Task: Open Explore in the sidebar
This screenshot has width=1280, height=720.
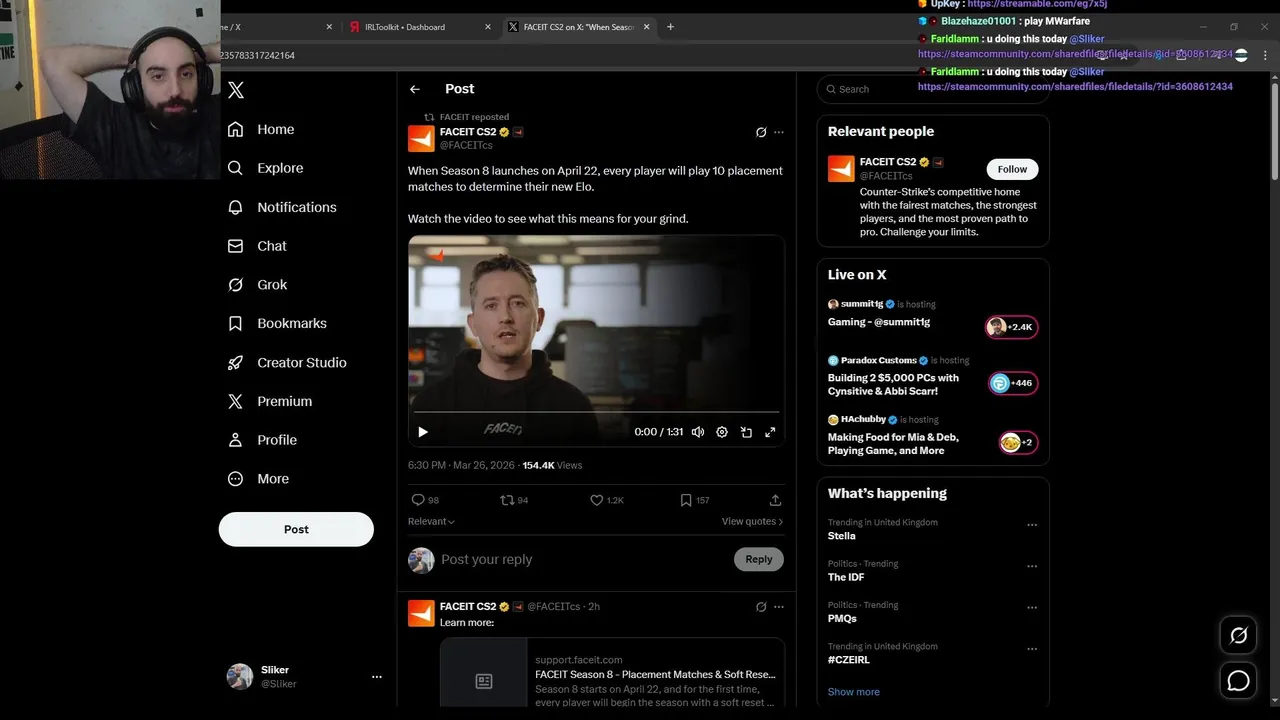Action: (265, 168)
